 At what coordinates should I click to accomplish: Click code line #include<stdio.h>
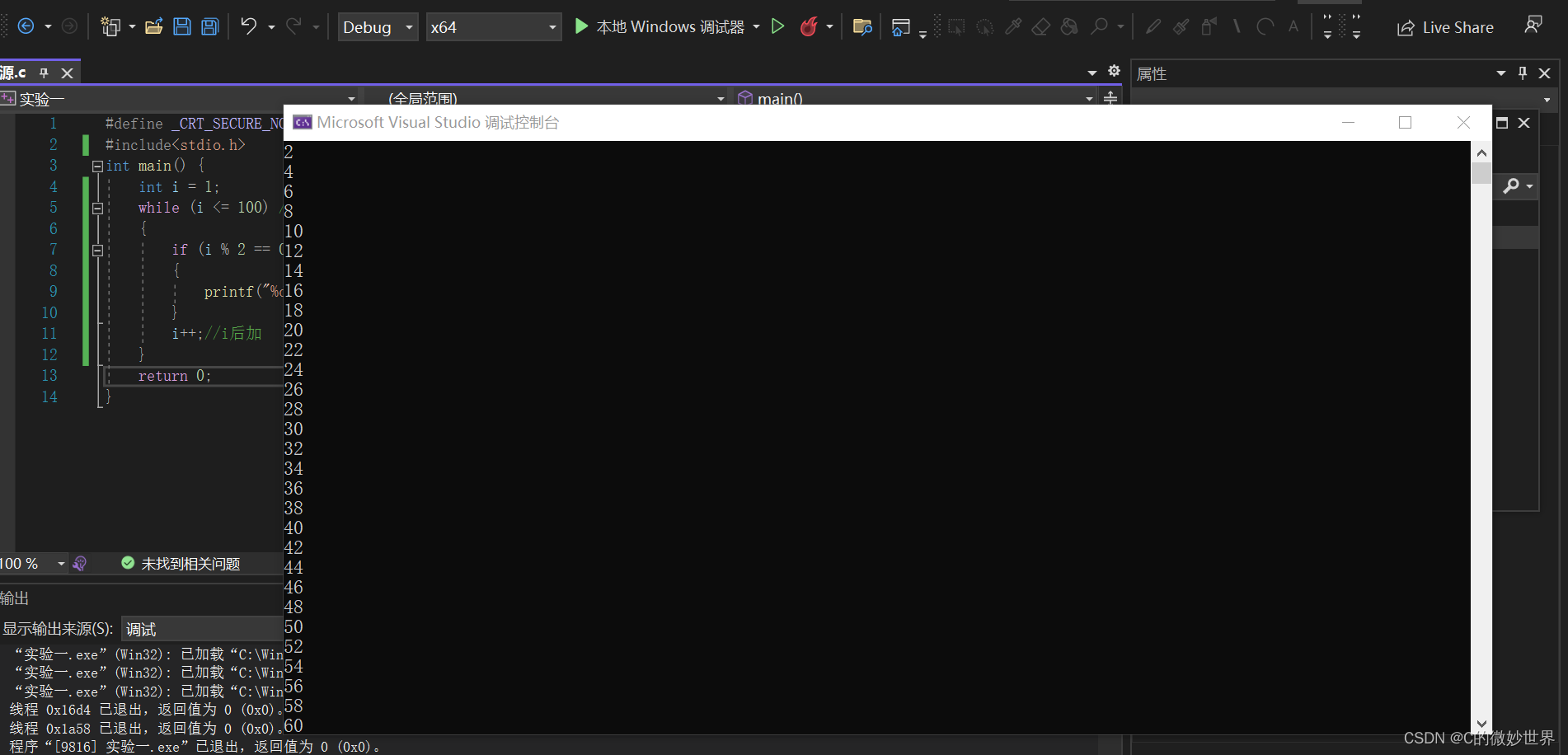click(176, 145)
